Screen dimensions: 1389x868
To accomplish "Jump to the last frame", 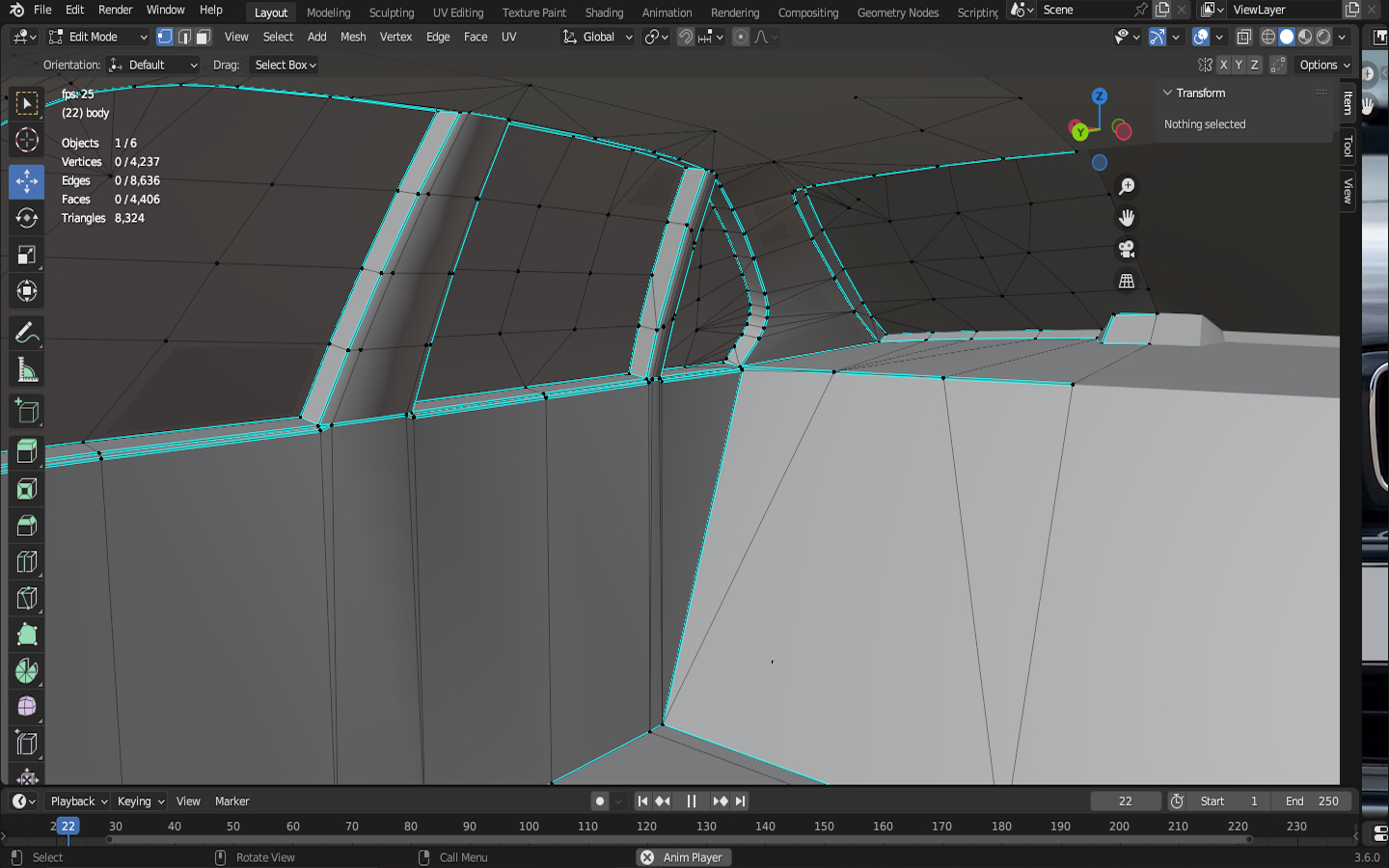I will [740, 801].
